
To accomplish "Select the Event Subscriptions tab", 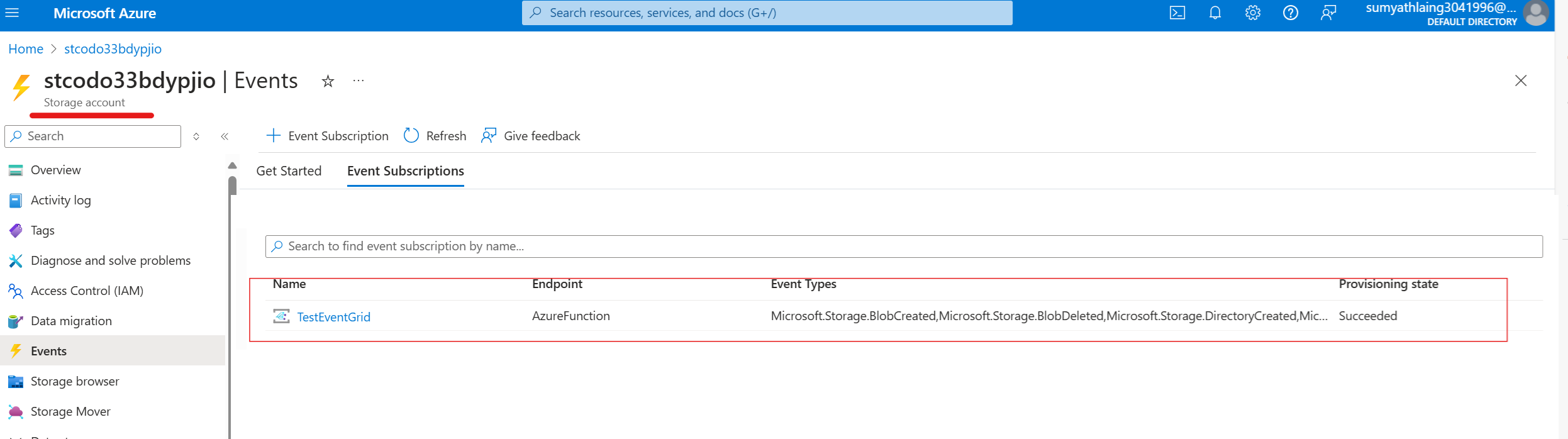I will click(x=406, y=171).
